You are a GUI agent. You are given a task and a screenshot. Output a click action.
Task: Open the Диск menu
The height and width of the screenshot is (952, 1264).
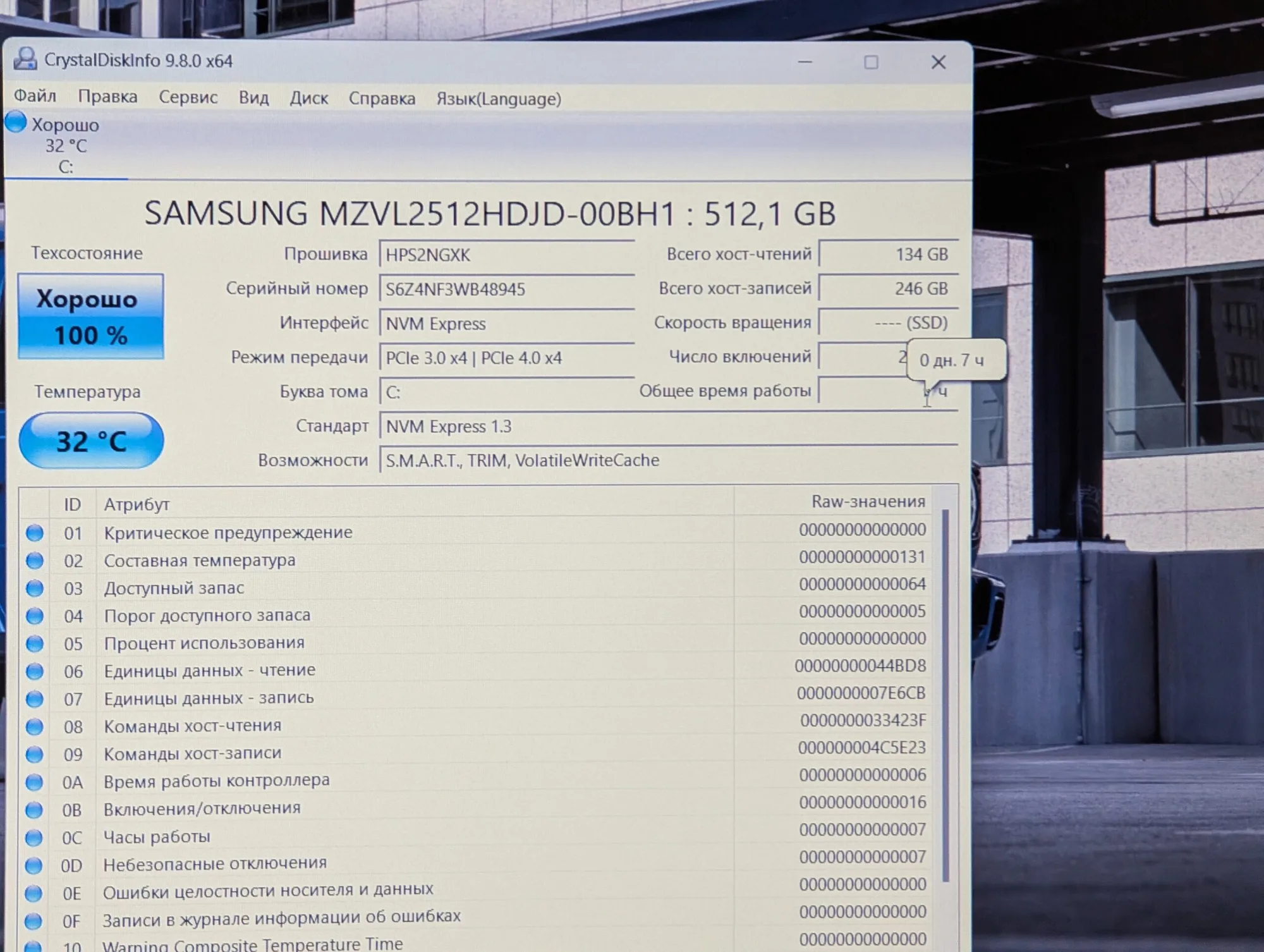pyautogui.click(x=308, y=99)
